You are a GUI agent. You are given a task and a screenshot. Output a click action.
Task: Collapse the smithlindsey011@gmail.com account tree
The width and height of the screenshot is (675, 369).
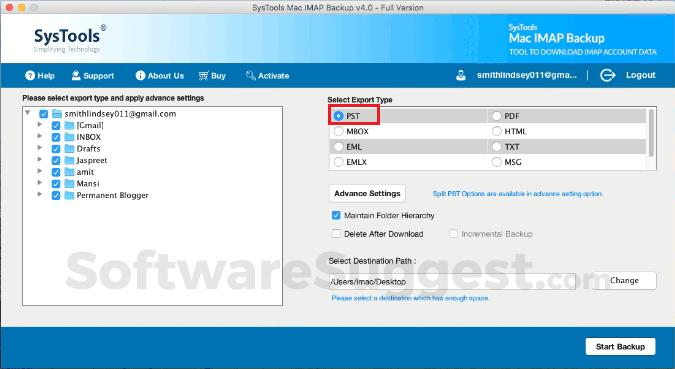click(x=28, y=113)
